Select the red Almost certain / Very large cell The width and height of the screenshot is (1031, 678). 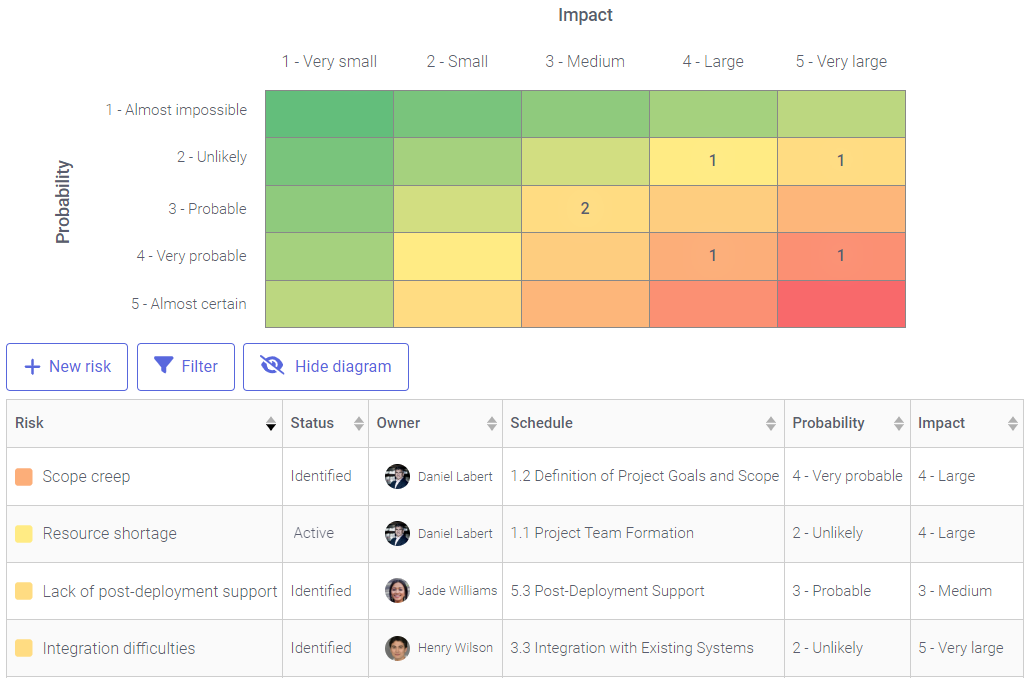(x=841, y=304)
